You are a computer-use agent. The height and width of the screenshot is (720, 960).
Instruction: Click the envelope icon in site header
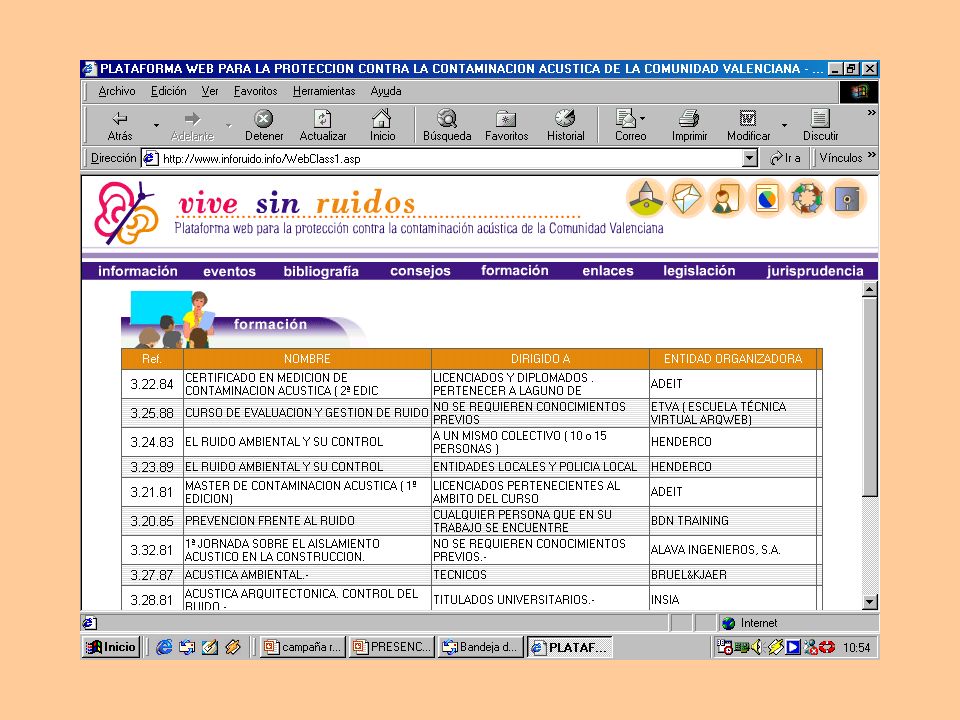[x=686, y=198]
